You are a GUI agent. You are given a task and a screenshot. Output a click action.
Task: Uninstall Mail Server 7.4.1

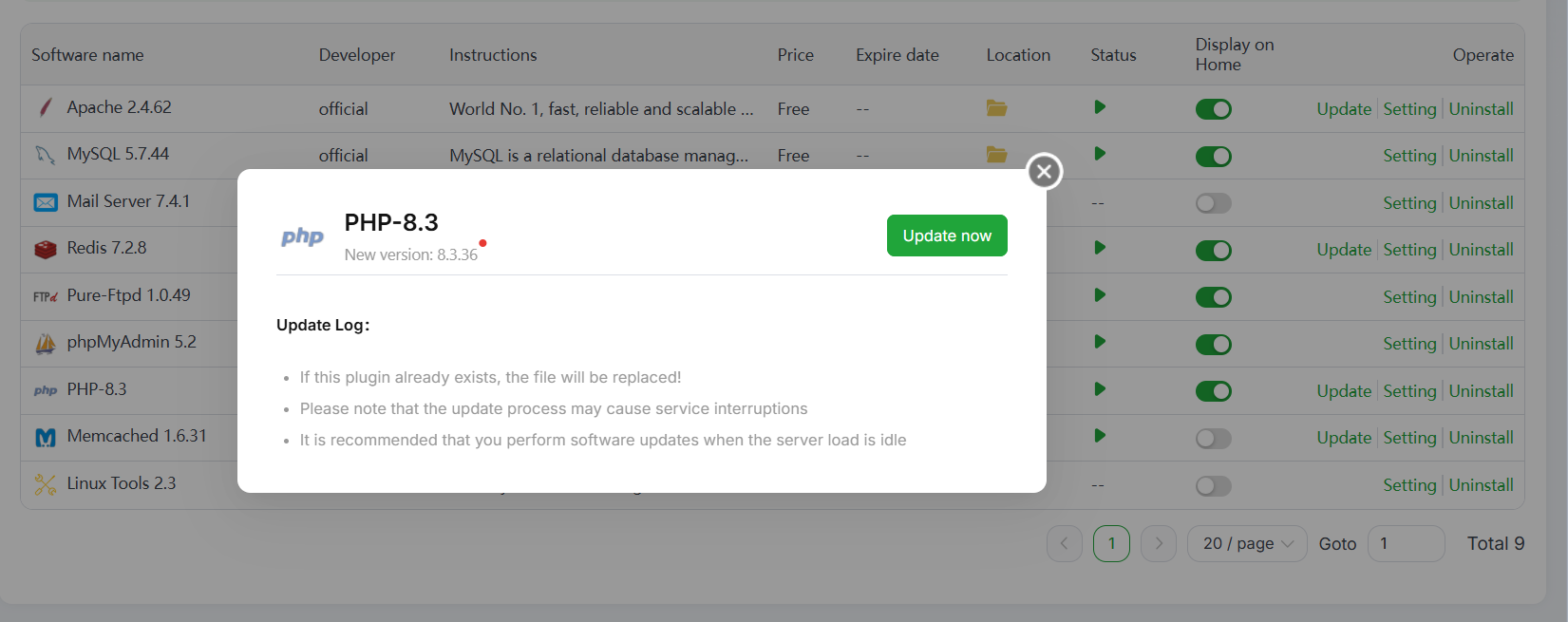click(1481, 203)
